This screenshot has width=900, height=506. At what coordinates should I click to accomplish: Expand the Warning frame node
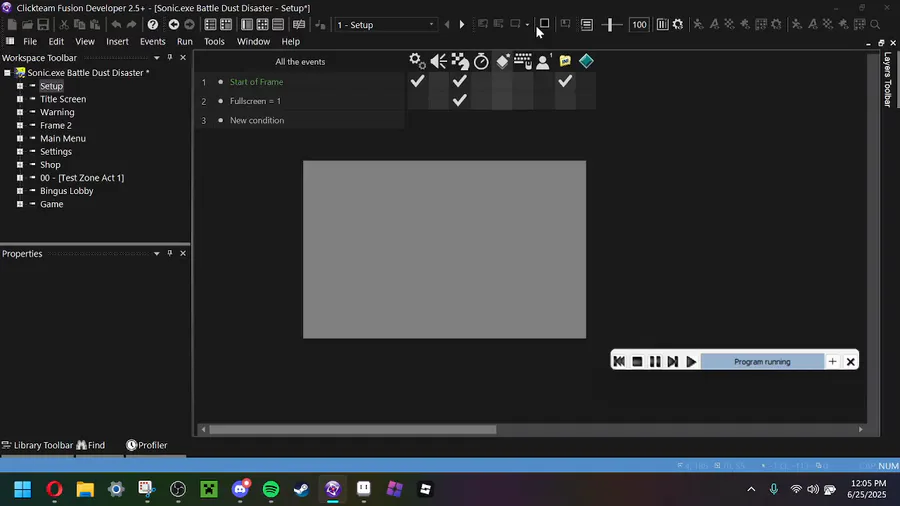tap(20, 112)
